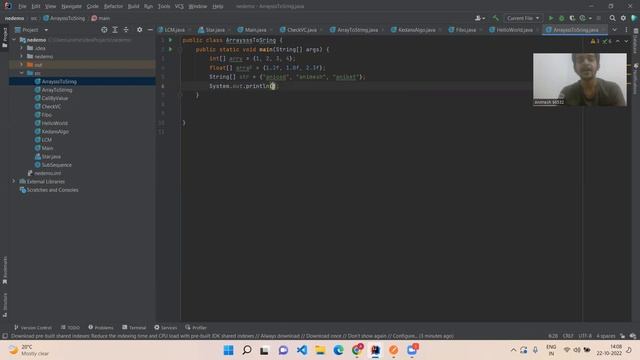Expand the .idea folder
Image resolution: width=640 pixels, height=360 pixels.
click(22, 48)
